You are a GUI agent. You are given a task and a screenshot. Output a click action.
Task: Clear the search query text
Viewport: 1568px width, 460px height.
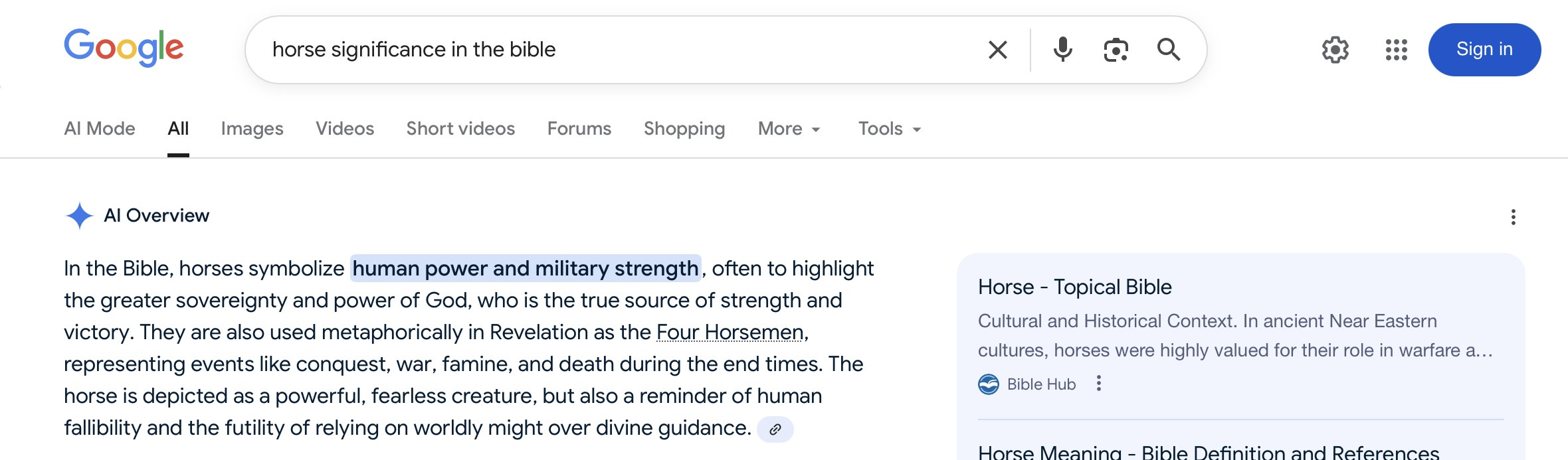click(x=997, y=50)
